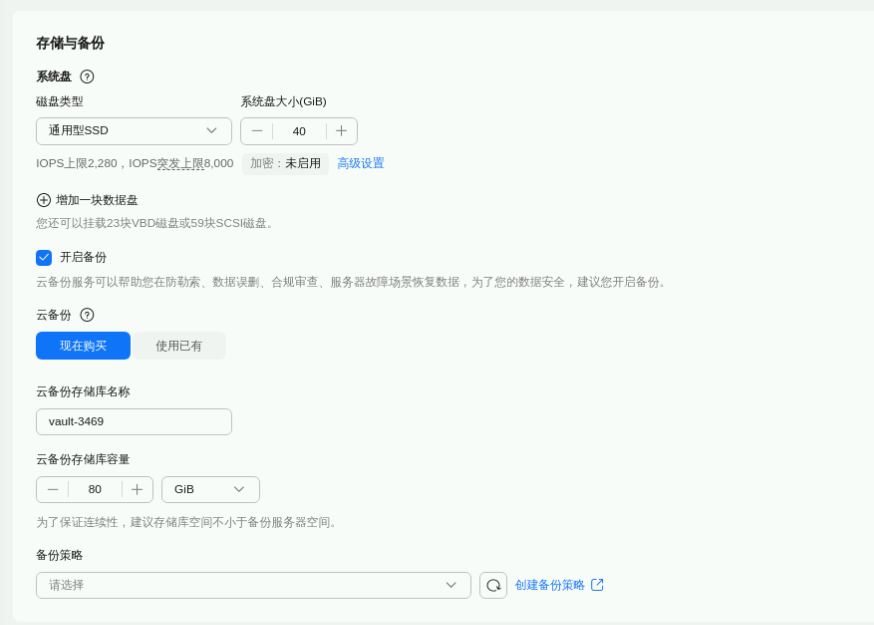Click the vault capacity value 80
Image resolution: width=874 pixels, height=625 pixels.
coord(95,489)
